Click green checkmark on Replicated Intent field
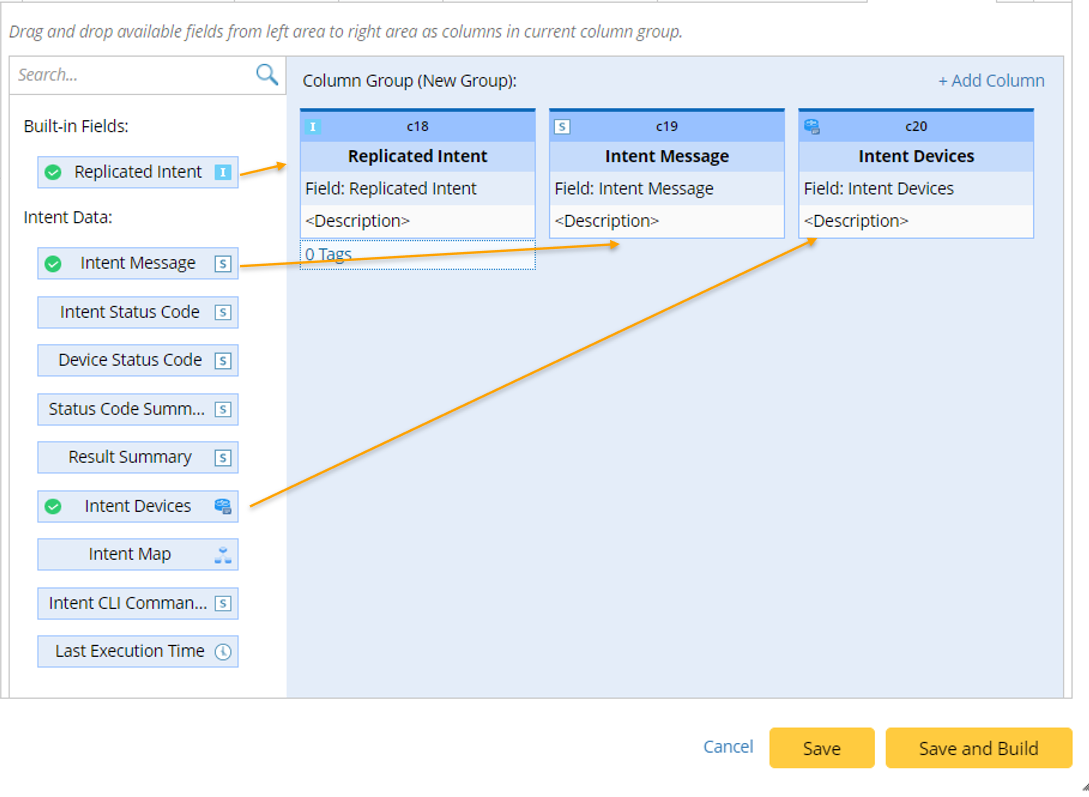This screenshot has width=1089, height=797. point(53,172)
